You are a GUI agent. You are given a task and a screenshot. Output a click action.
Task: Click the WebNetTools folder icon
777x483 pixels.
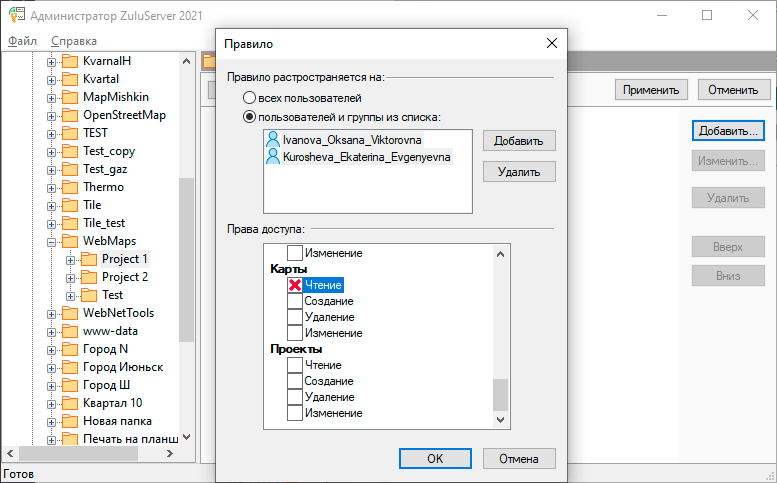coord(70,313)
